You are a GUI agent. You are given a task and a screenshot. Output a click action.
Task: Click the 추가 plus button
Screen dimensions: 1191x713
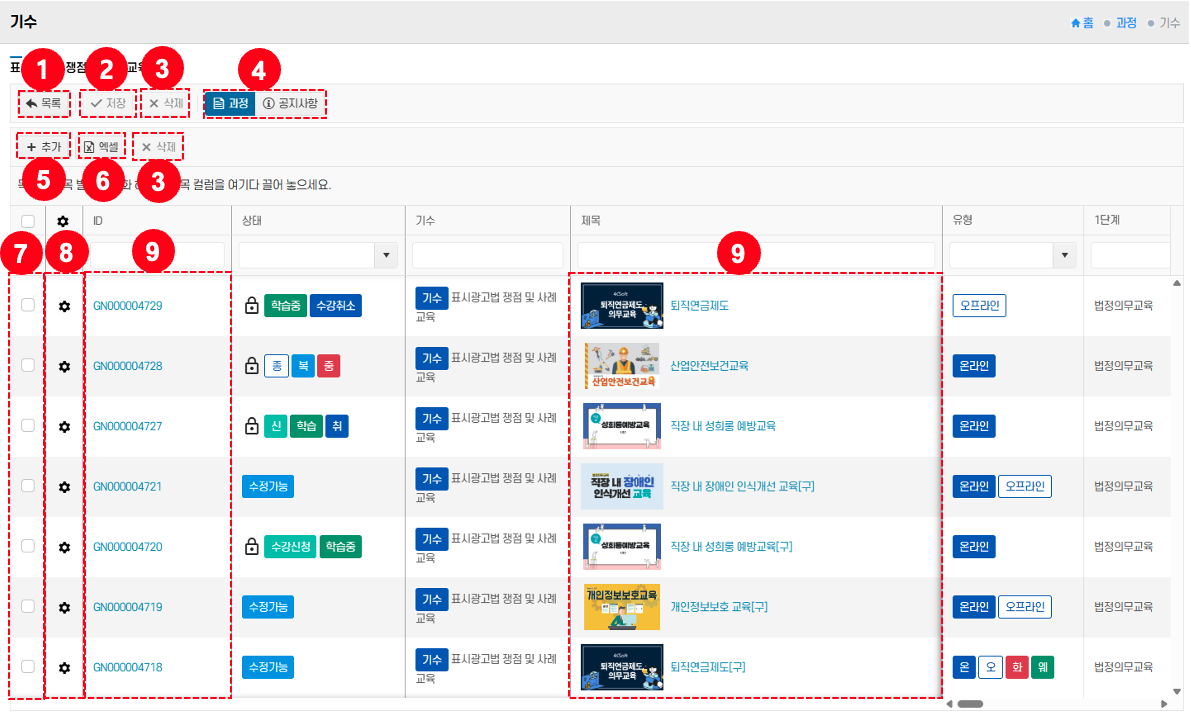tap(44, 147)
